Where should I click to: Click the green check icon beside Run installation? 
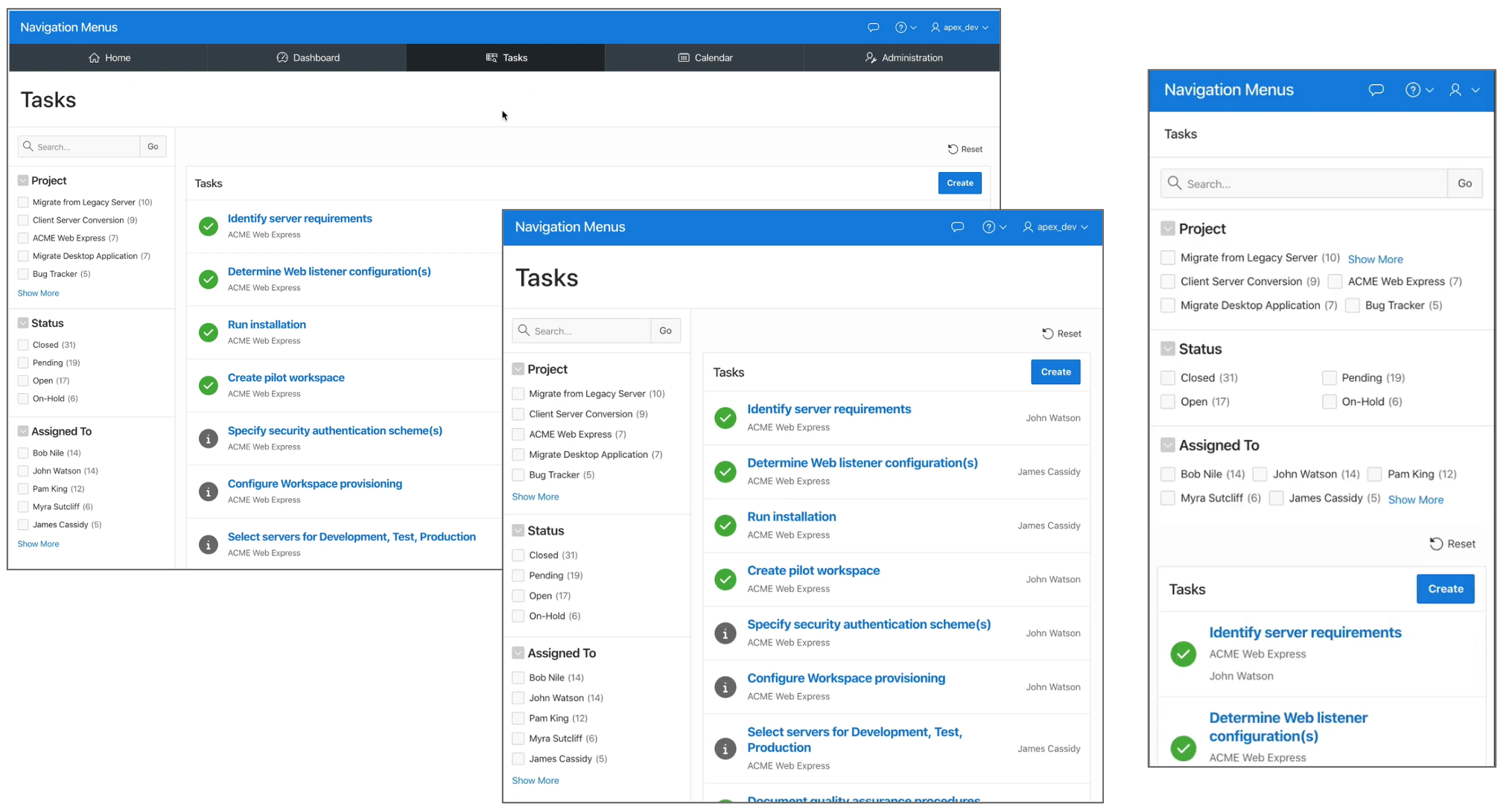tap(209, 332)
